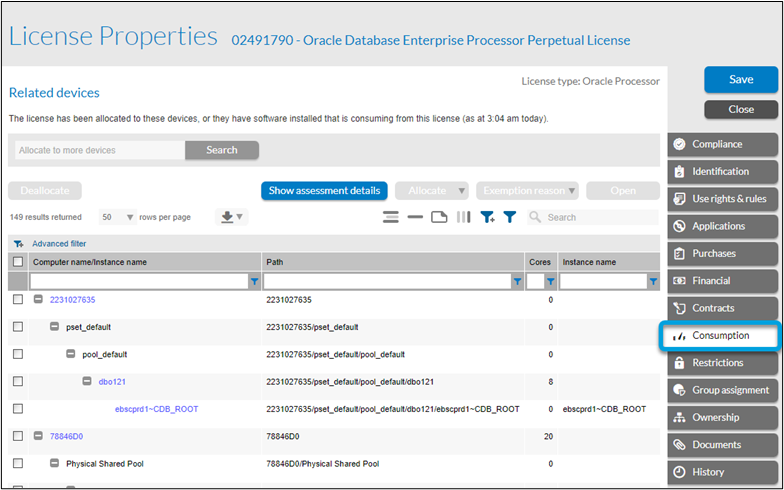The height and width of the screenshot is (490, 784).
Task: Open the 2231027635 device link
Action: [x=72, y=300]
